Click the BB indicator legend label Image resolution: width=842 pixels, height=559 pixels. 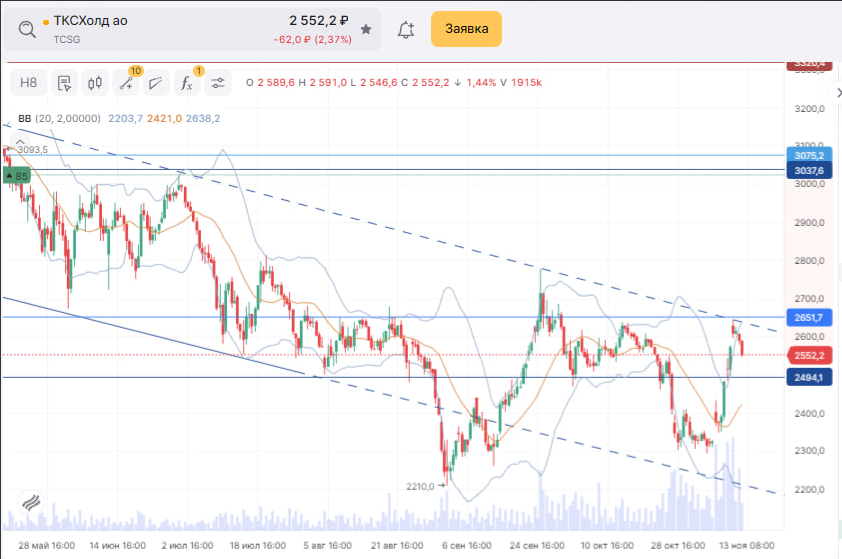(x=24, y=118)
